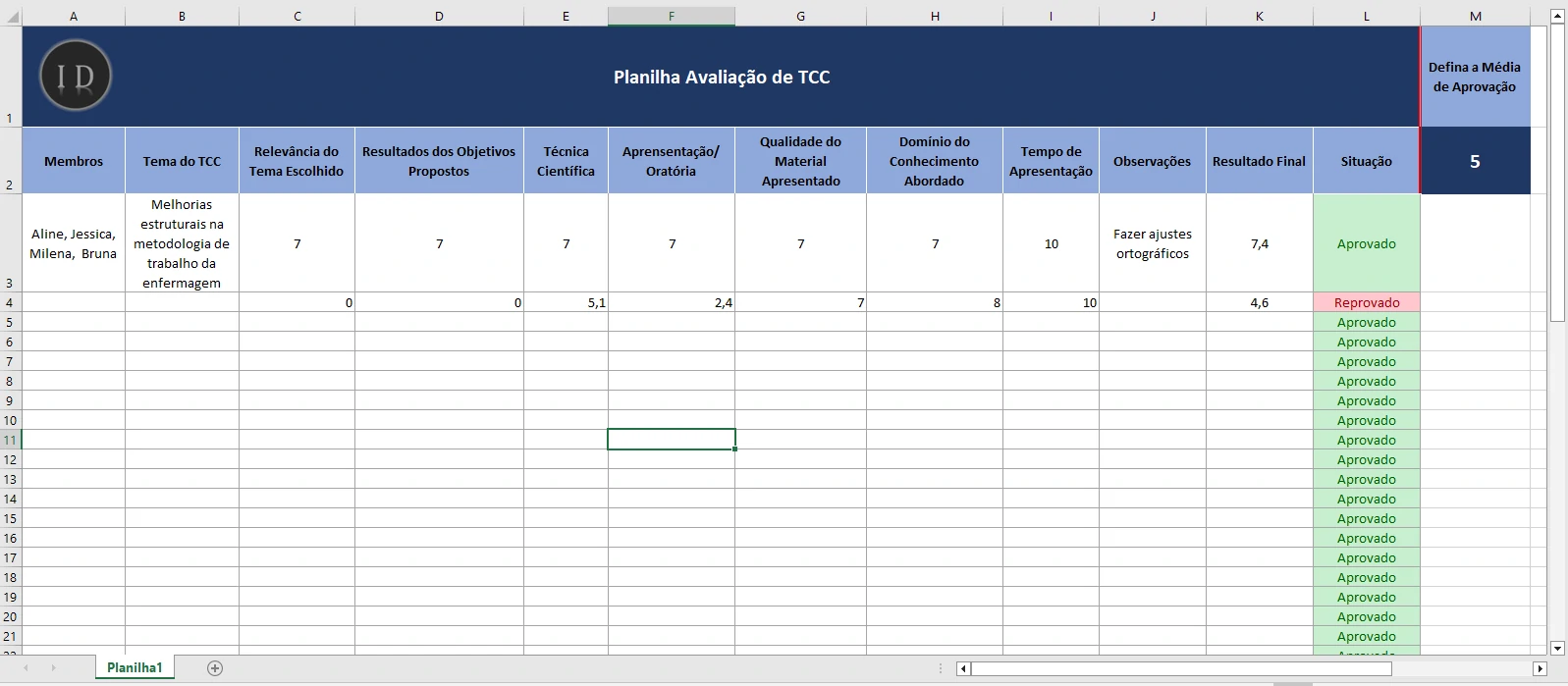Click the Membros cell with Aline, Jessica
The image size is (1568, 686).
pyautogui.click(x=74, y=243)
